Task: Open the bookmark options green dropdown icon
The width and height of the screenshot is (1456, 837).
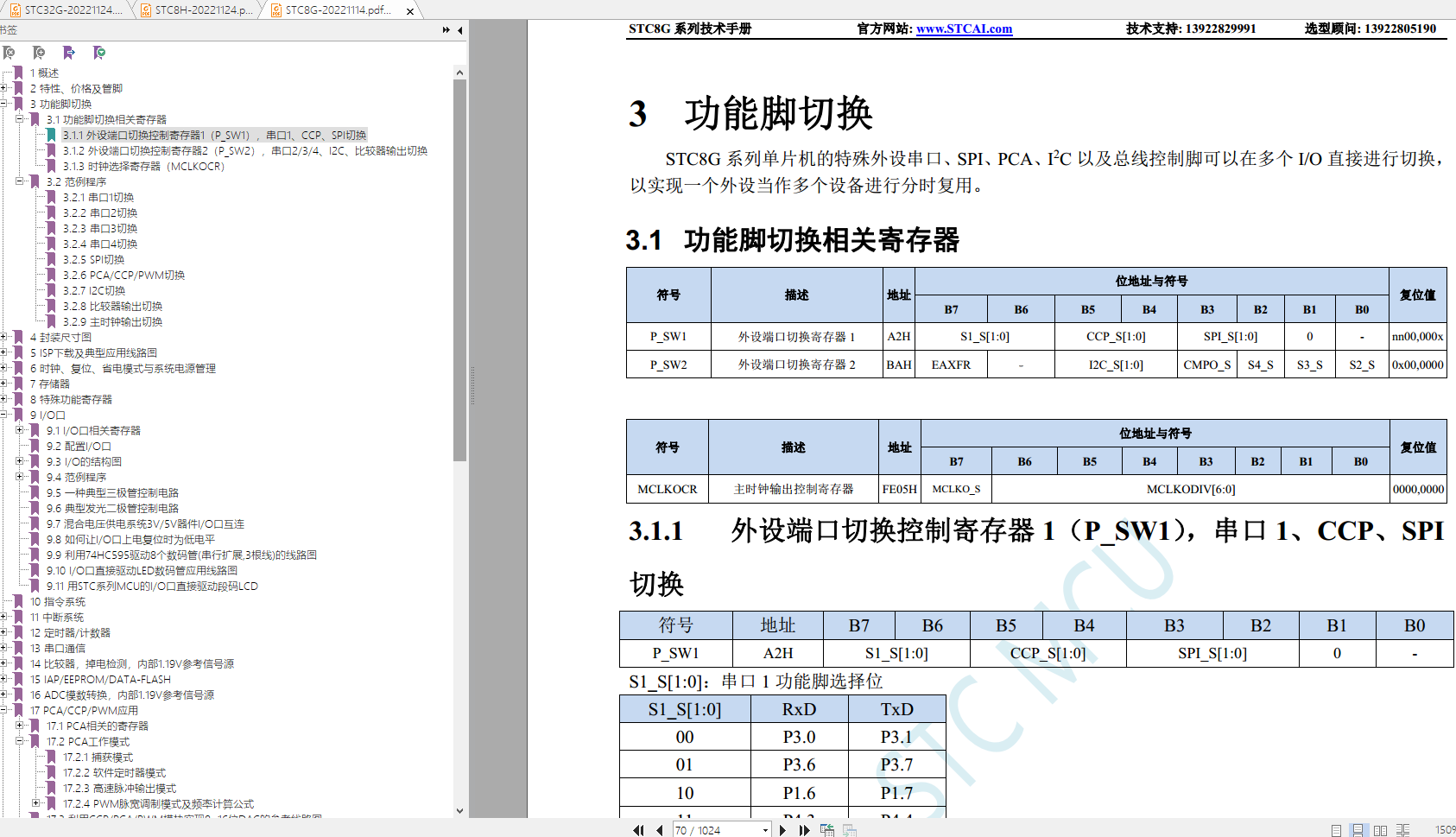Action: coord(99,53)
